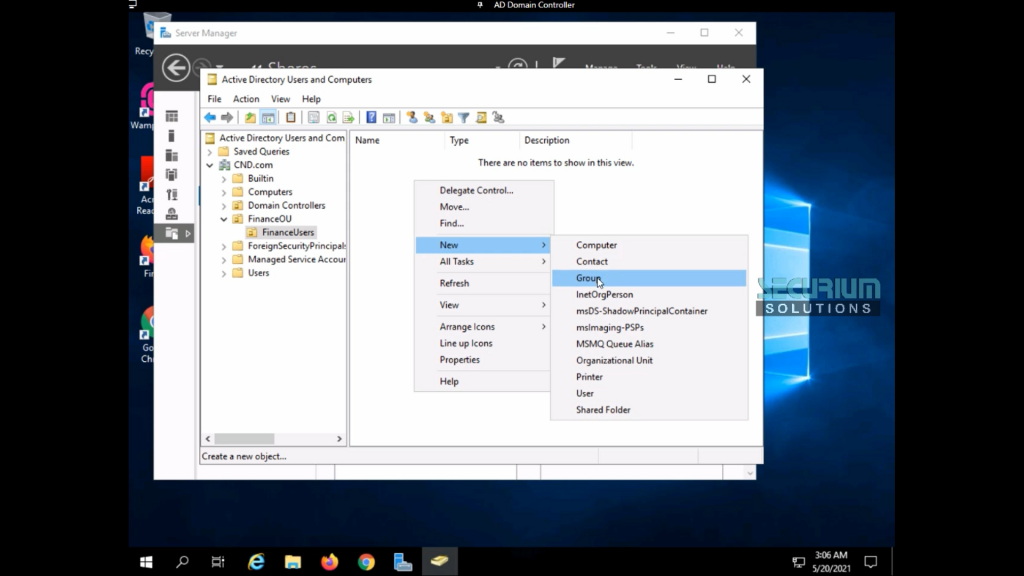
Task: Toggle the Show/Hide Action Pane icon
Action: (389, 118)
